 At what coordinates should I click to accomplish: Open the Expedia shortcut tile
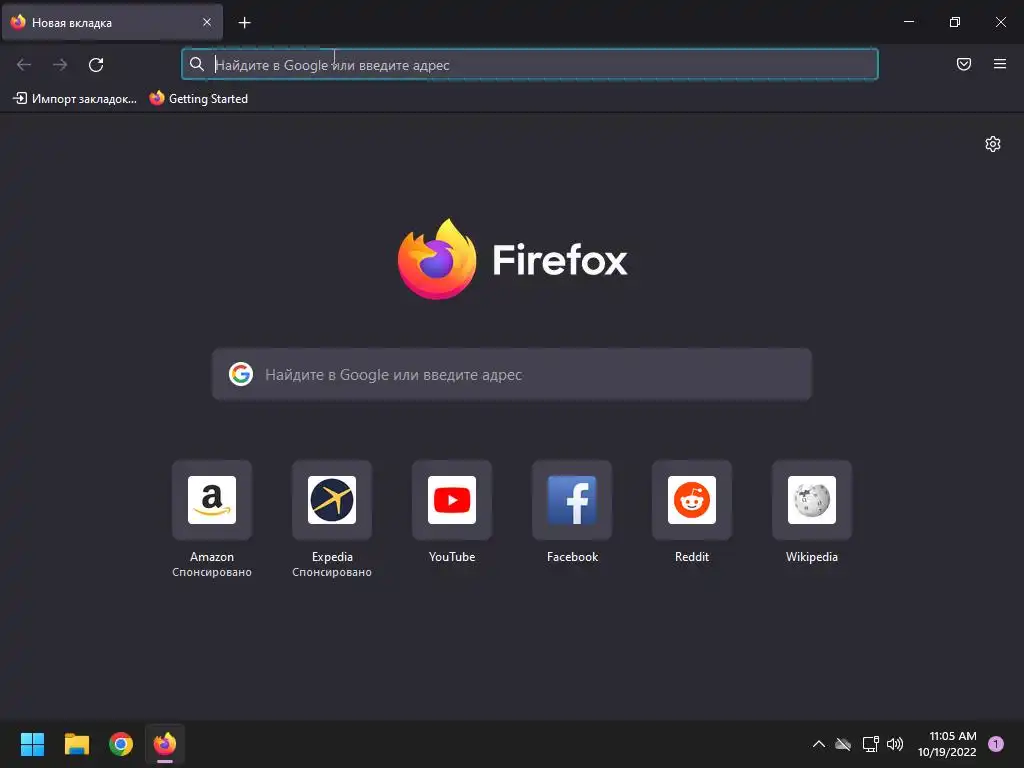point(332,500)
